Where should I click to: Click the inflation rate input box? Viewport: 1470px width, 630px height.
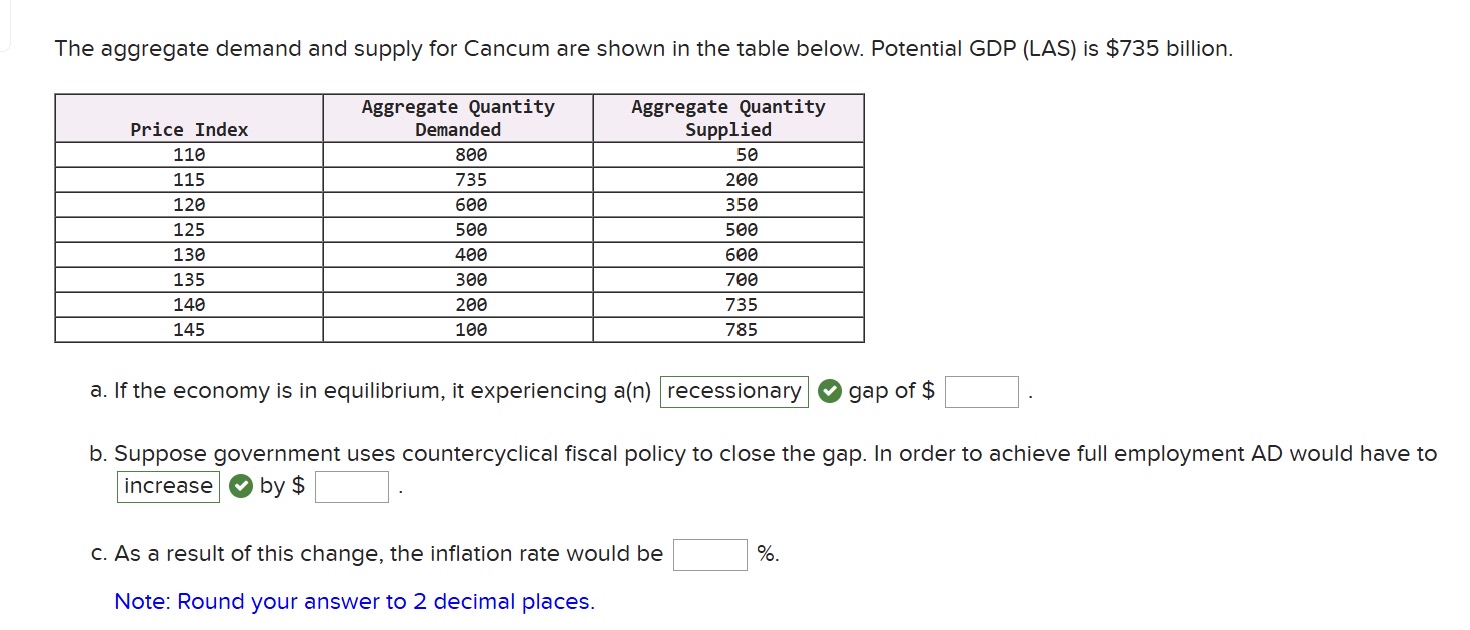coord(710,554)
